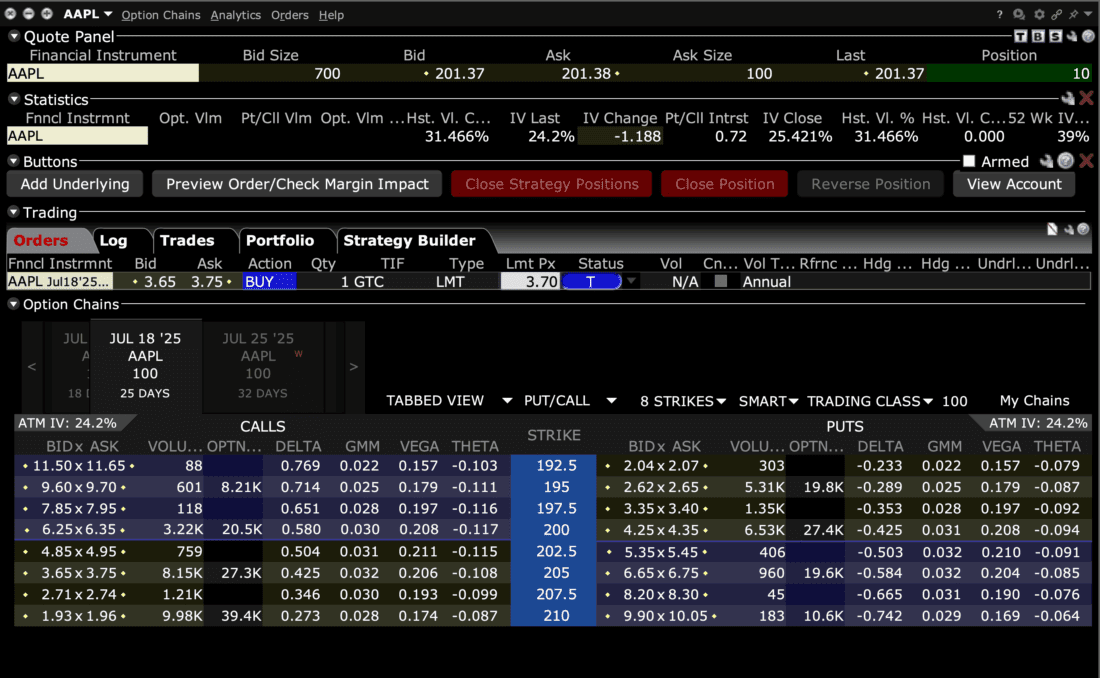Configure the Quote Panel with its wrench icon
This screenshot has height=678, width=1100.
coord(1071,36)
